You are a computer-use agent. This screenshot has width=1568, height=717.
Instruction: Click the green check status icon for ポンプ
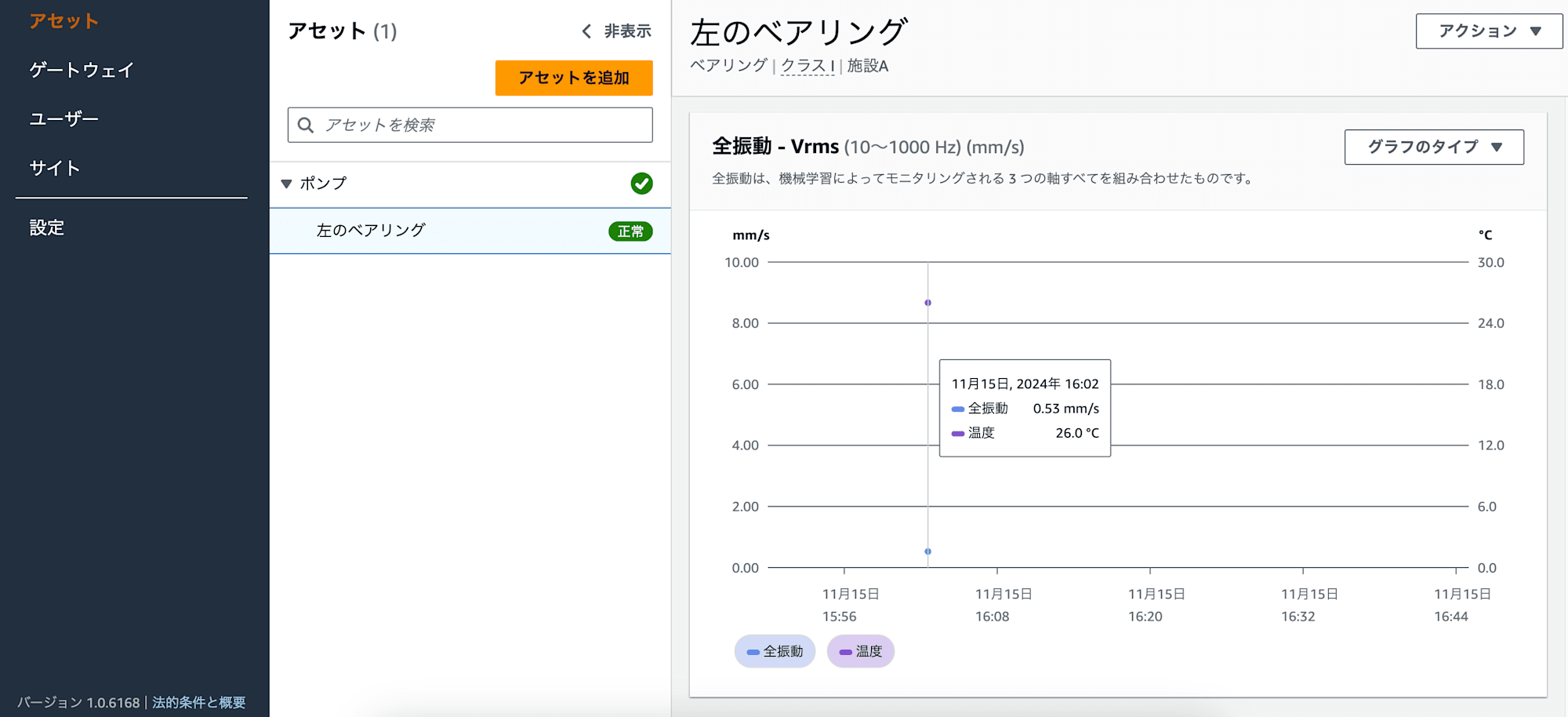coord(641,184)
